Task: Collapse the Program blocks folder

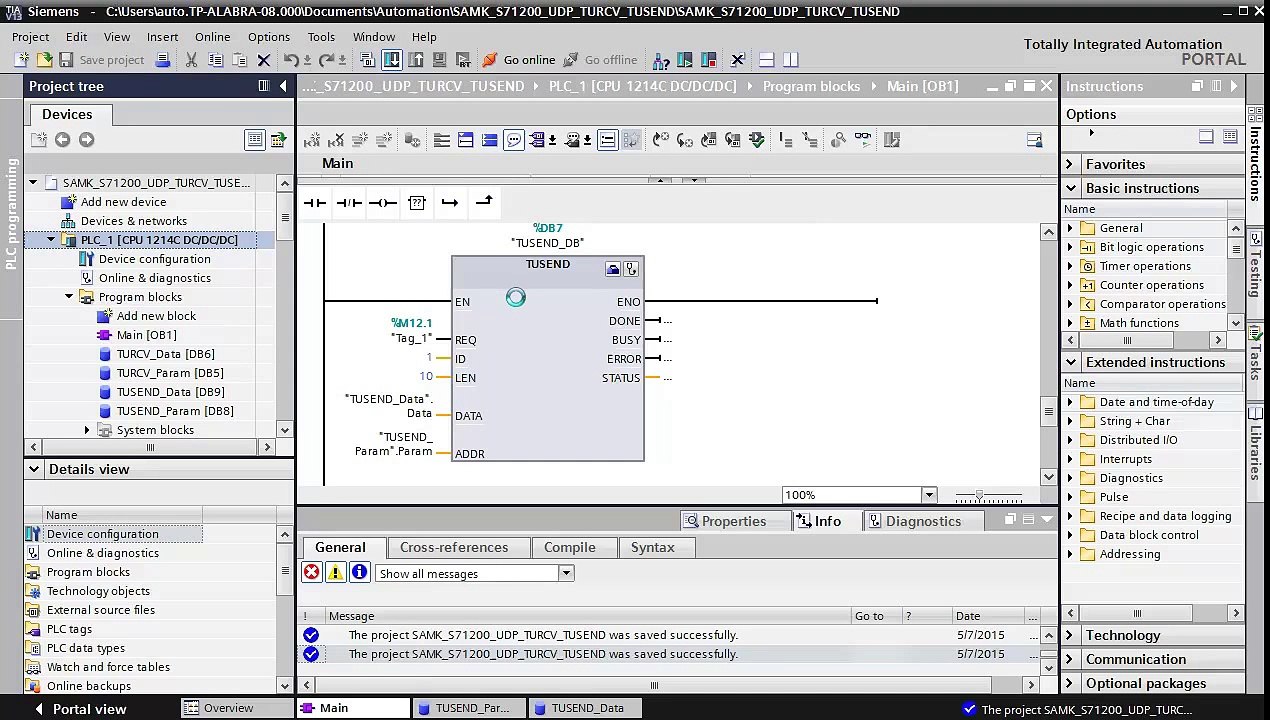Action: pyautogui.click(x=69, y=297)
